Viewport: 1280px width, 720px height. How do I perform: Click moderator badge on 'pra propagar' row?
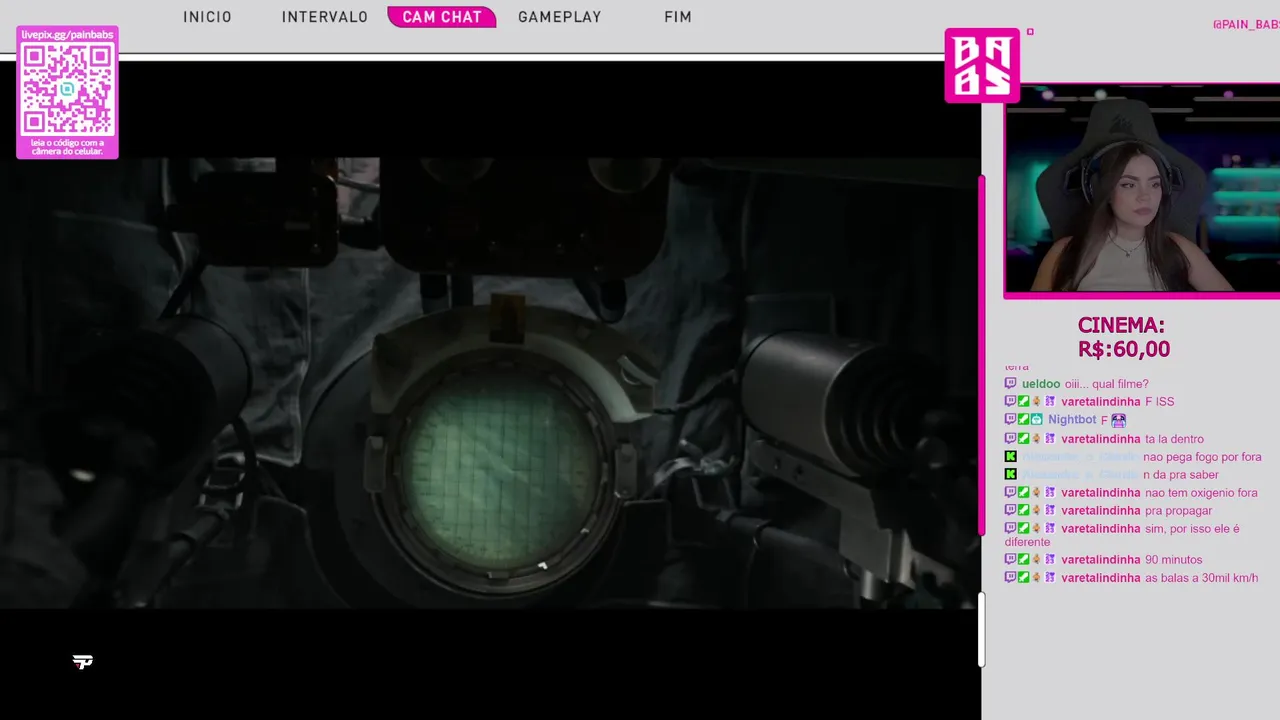1024,511
